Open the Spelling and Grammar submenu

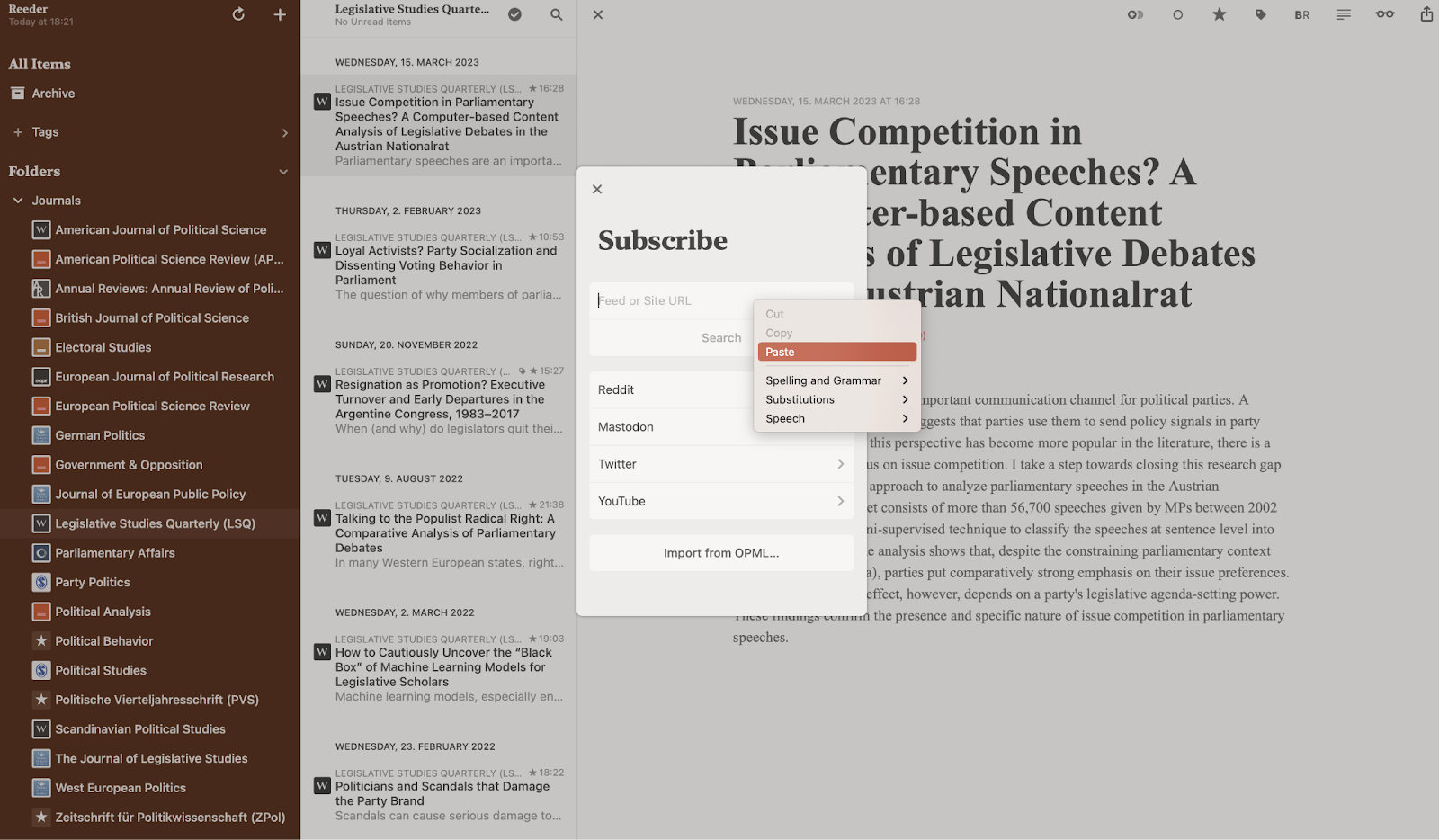coord(837,380)
